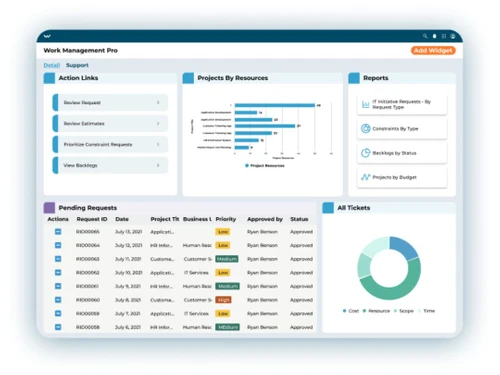
Task: Sort by Request ID column header
Action: 92,219
